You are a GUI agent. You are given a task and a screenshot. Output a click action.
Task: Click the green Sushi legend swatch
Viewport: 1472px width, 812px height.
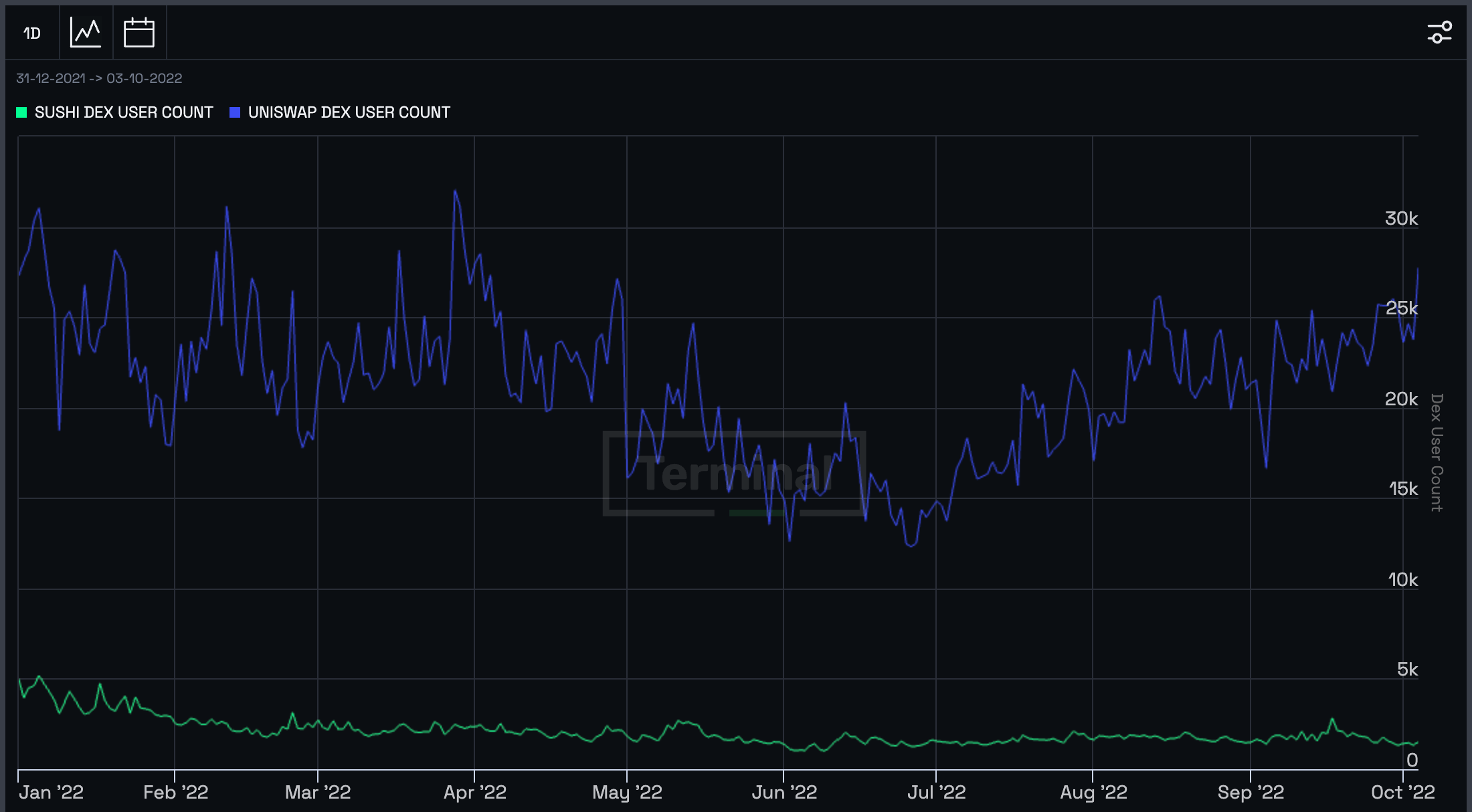pyautogui.click(x=21, y=112)
